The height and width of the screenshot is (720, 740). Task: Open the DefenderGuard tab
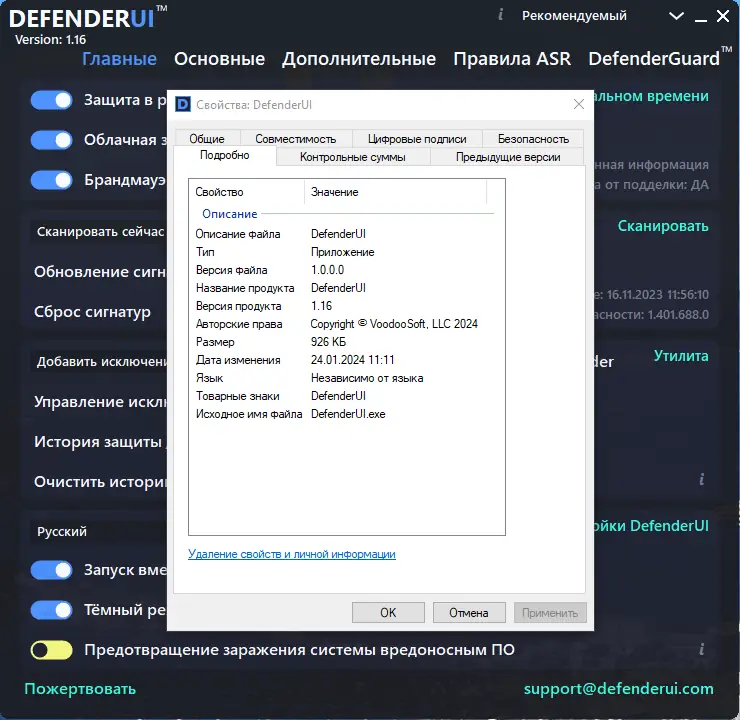click(x=654, y=59)
